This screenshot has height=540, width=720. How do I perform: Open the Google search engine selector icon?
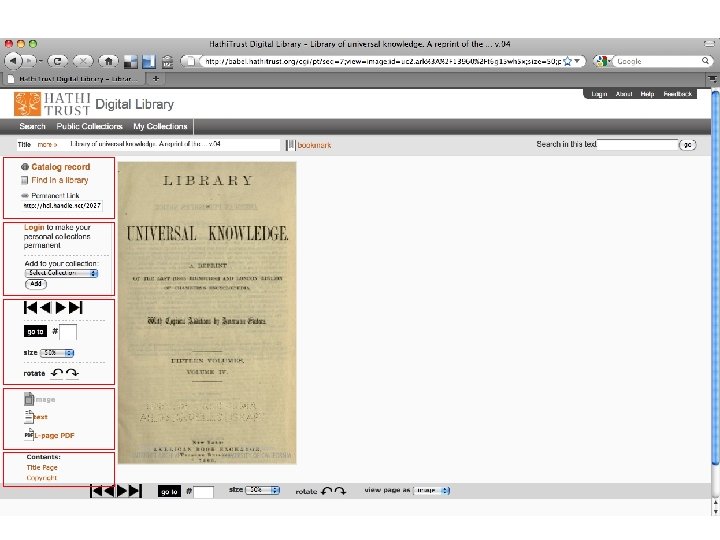click(602, 61)
